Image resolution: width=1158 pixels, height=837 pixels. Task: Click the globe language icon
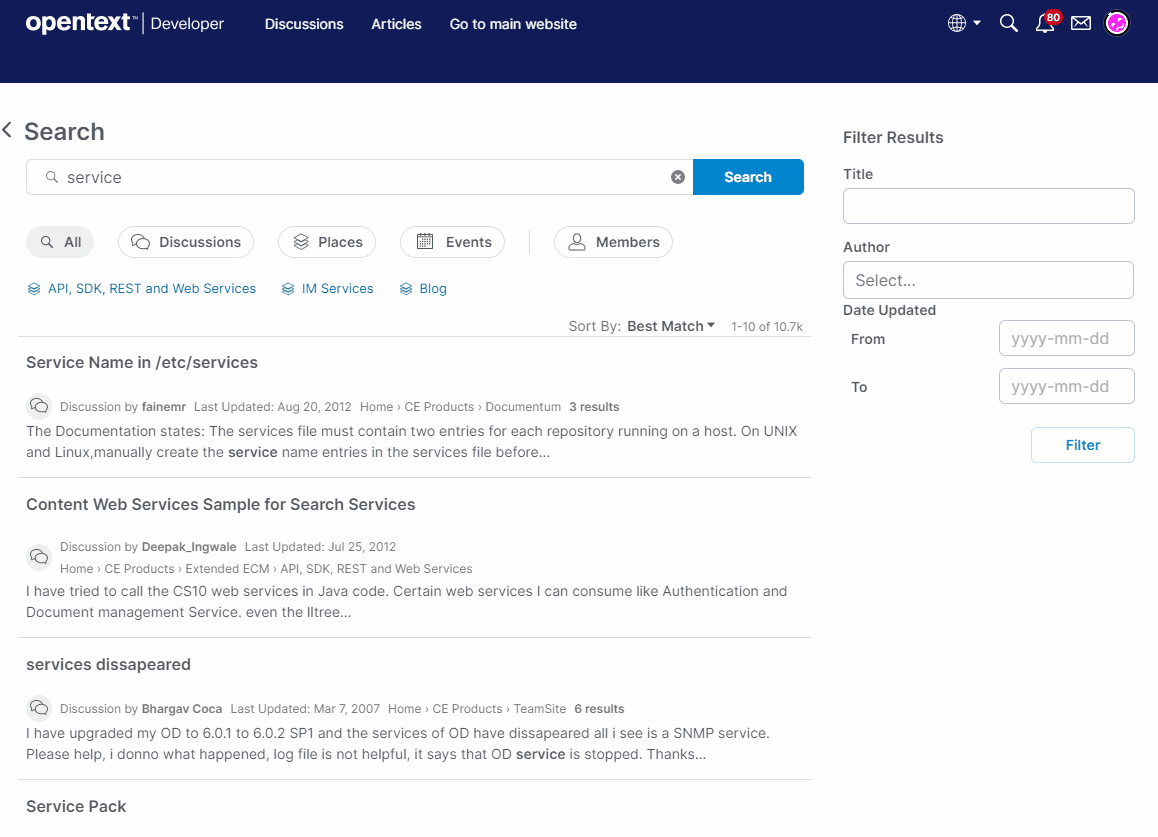tap(957, 22)
